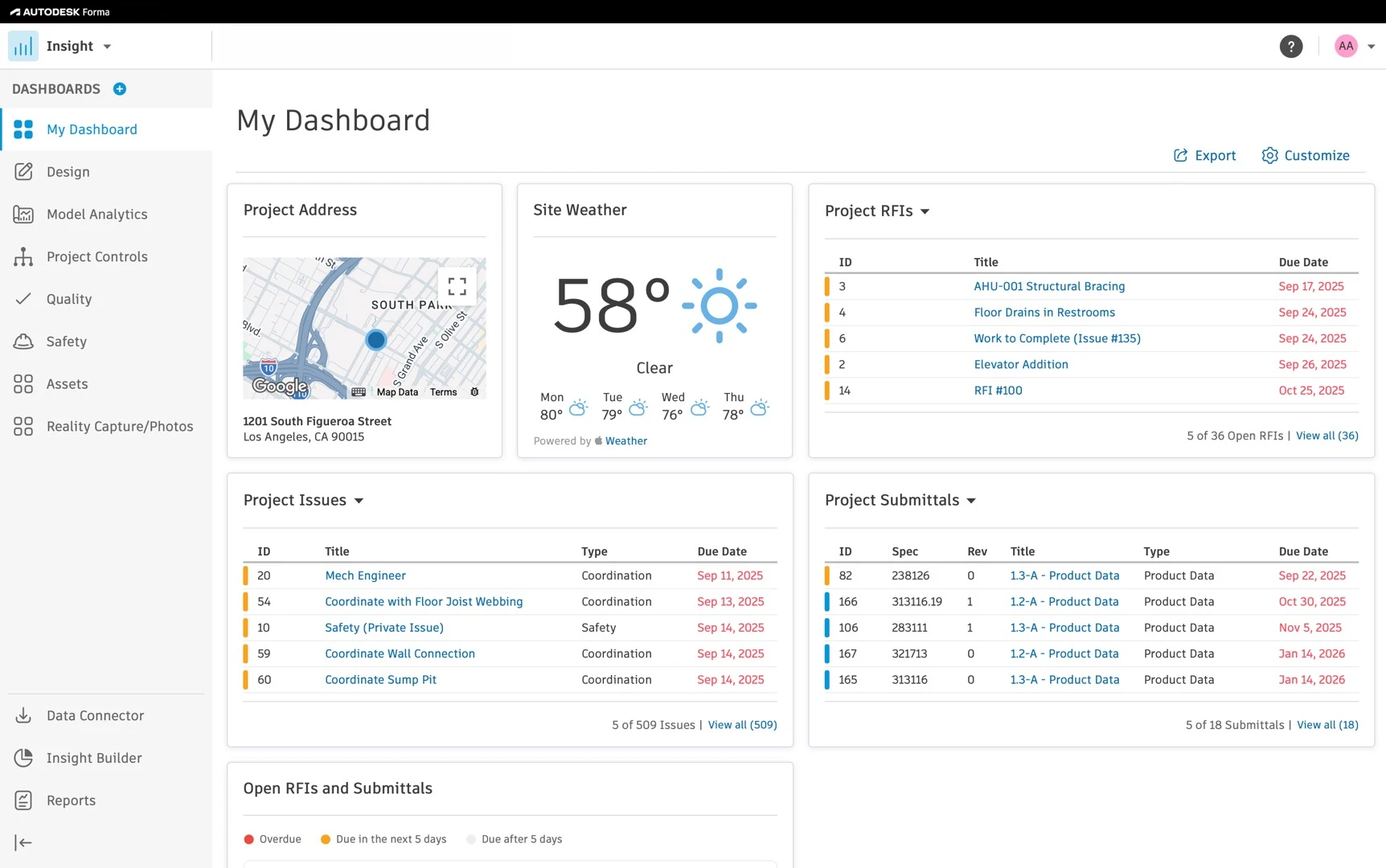Click the AA user avatar
Viewport: 1386px width, 868px height.
point(1346,47)
